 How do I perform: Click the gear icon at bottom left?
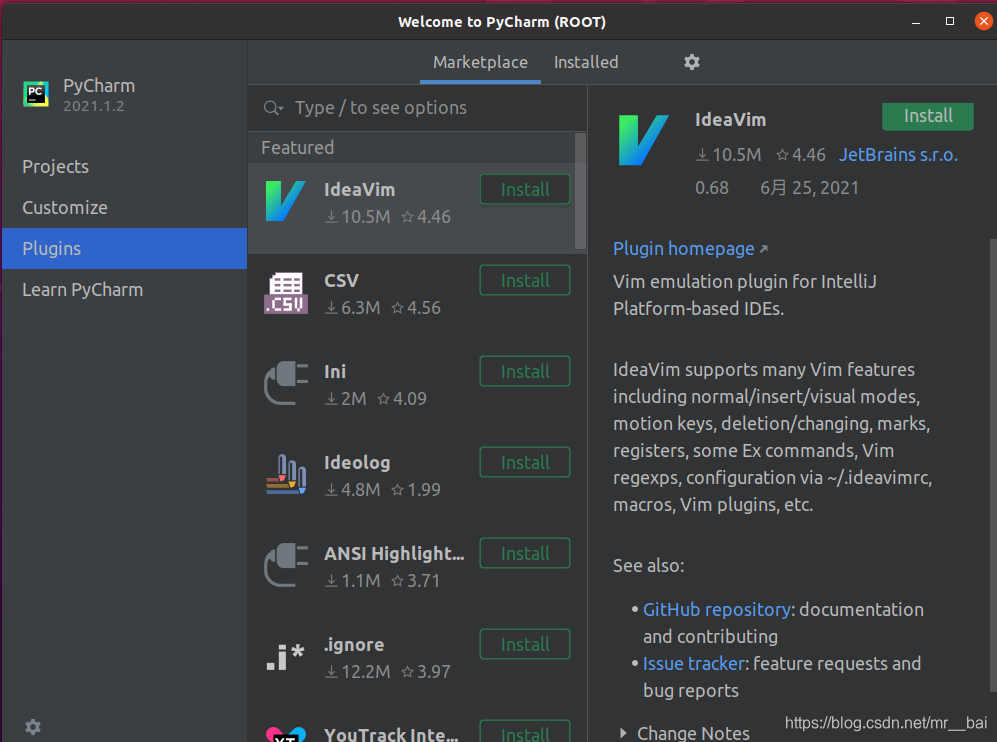point(32,727)
